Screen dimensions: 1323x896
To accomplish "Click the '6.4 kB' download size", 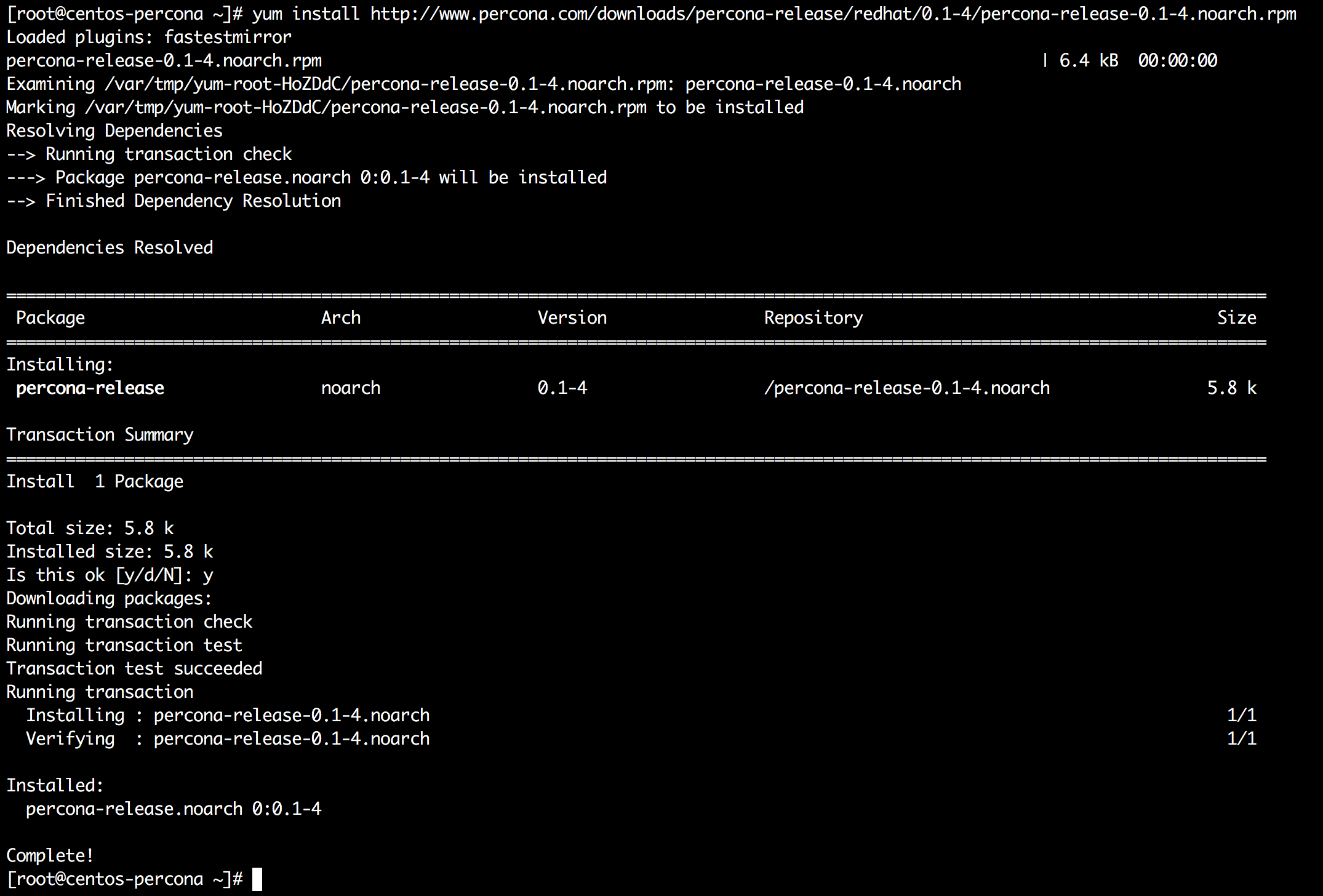I will click(1089, 60).
